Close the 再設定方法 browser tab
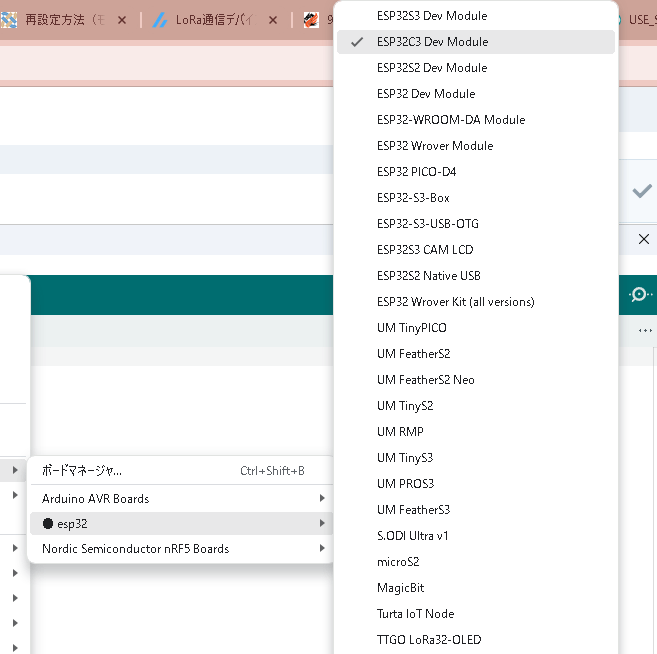This screenshot has width=657, height=654. pyautogui.click(x=122, y=20)
